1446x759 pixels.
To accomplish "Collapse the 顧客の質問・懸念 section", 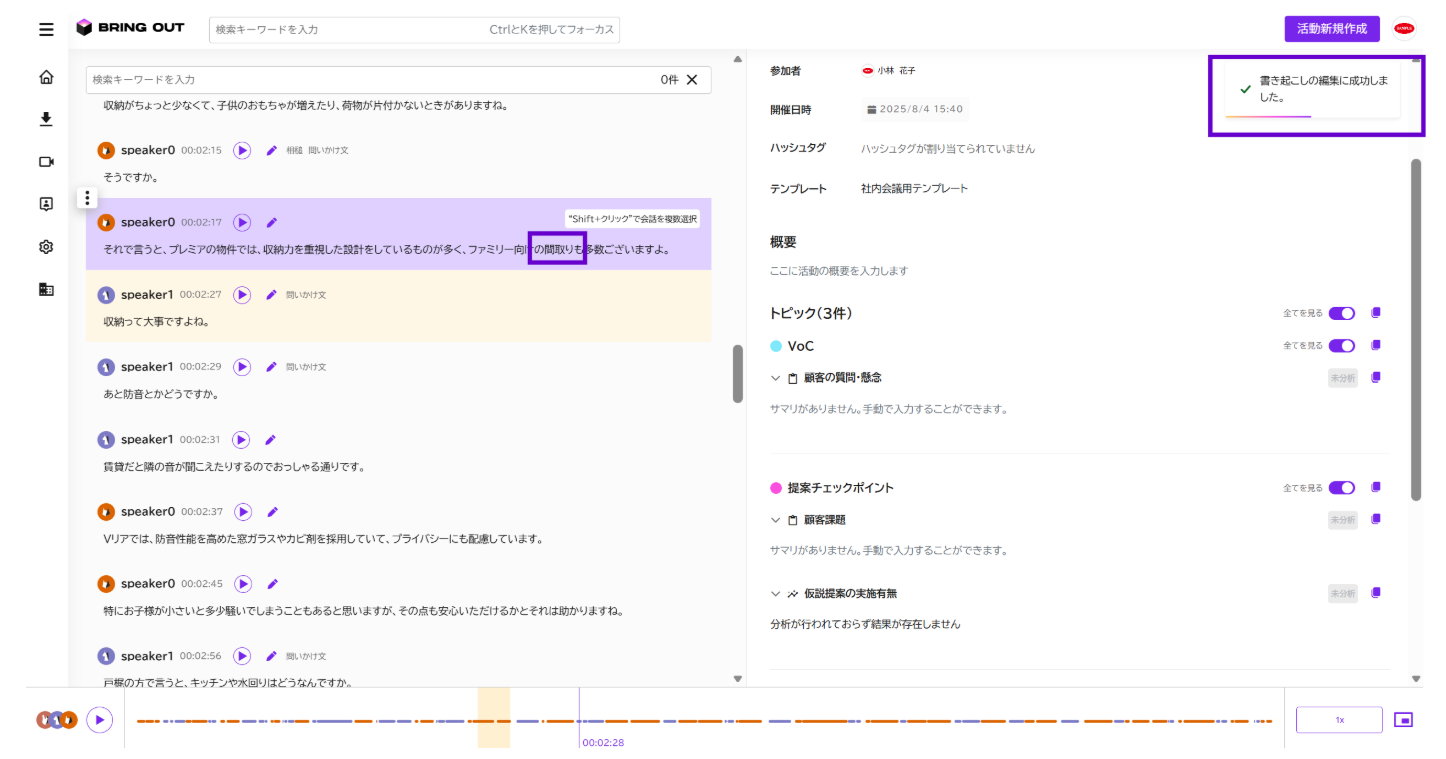I will coord(775,378).
